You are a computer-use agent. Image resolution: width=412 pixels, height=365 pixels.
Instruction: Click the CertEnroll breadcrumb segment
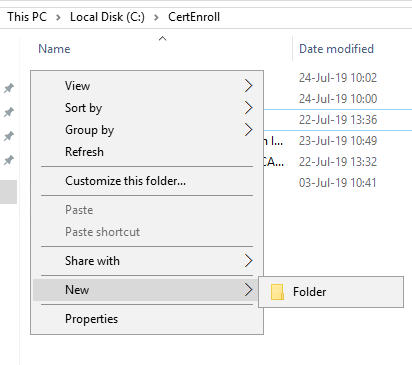coord(194,17)
